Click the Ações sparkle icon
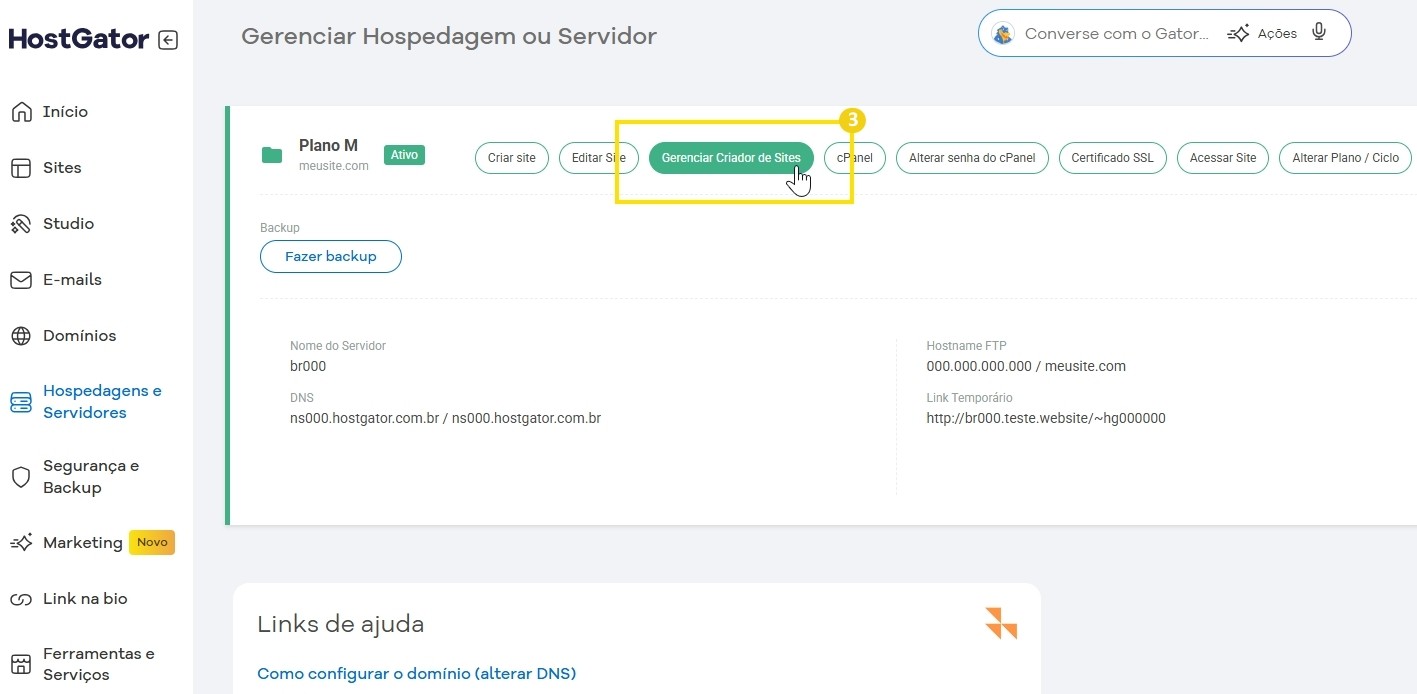The height and width of the screenshot is (694, 1417). point(1239,34)
